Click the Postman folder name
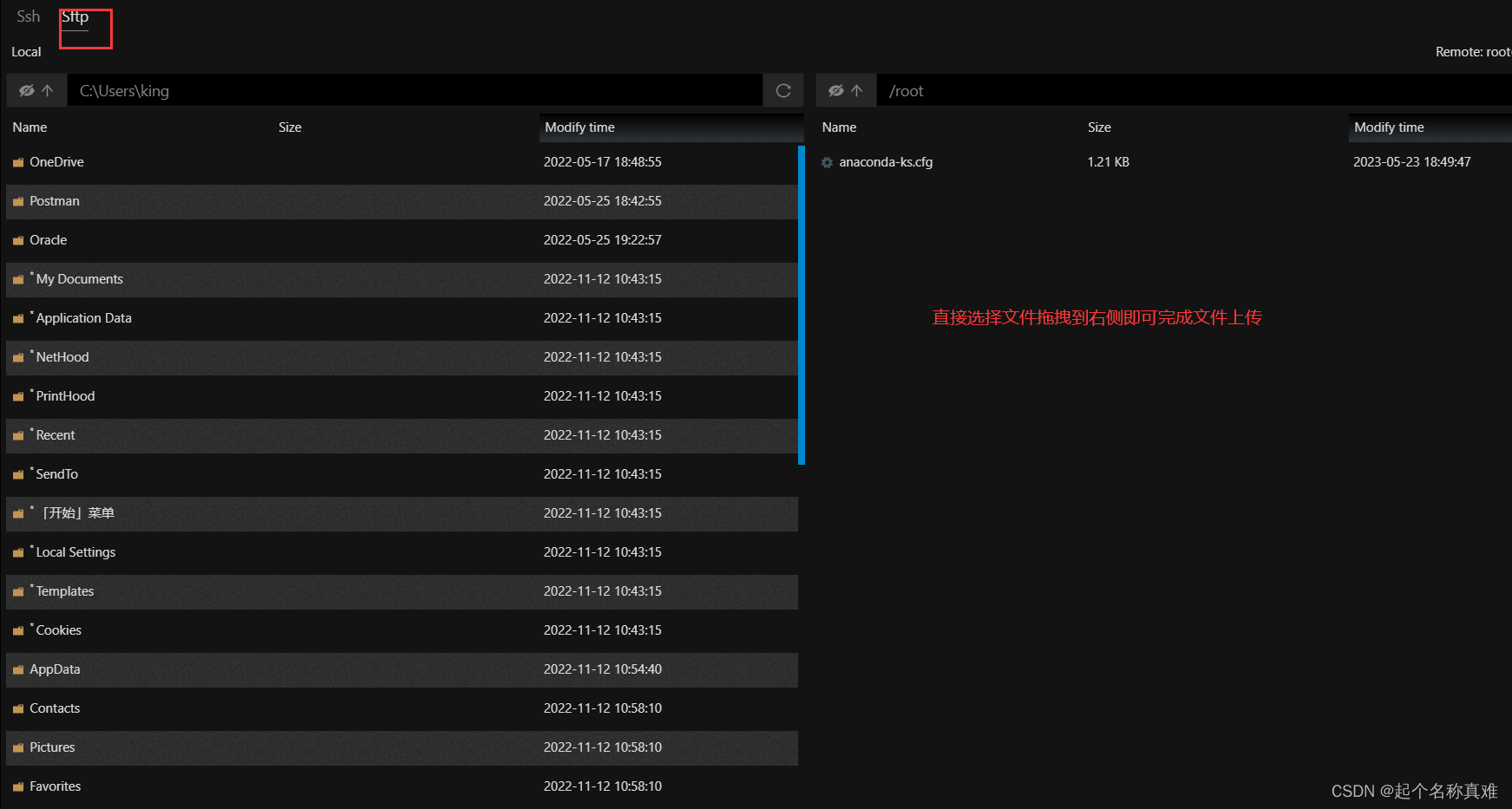Image resolution: width=1512 pixels, height=809 pixels. (x=55, y=201)
